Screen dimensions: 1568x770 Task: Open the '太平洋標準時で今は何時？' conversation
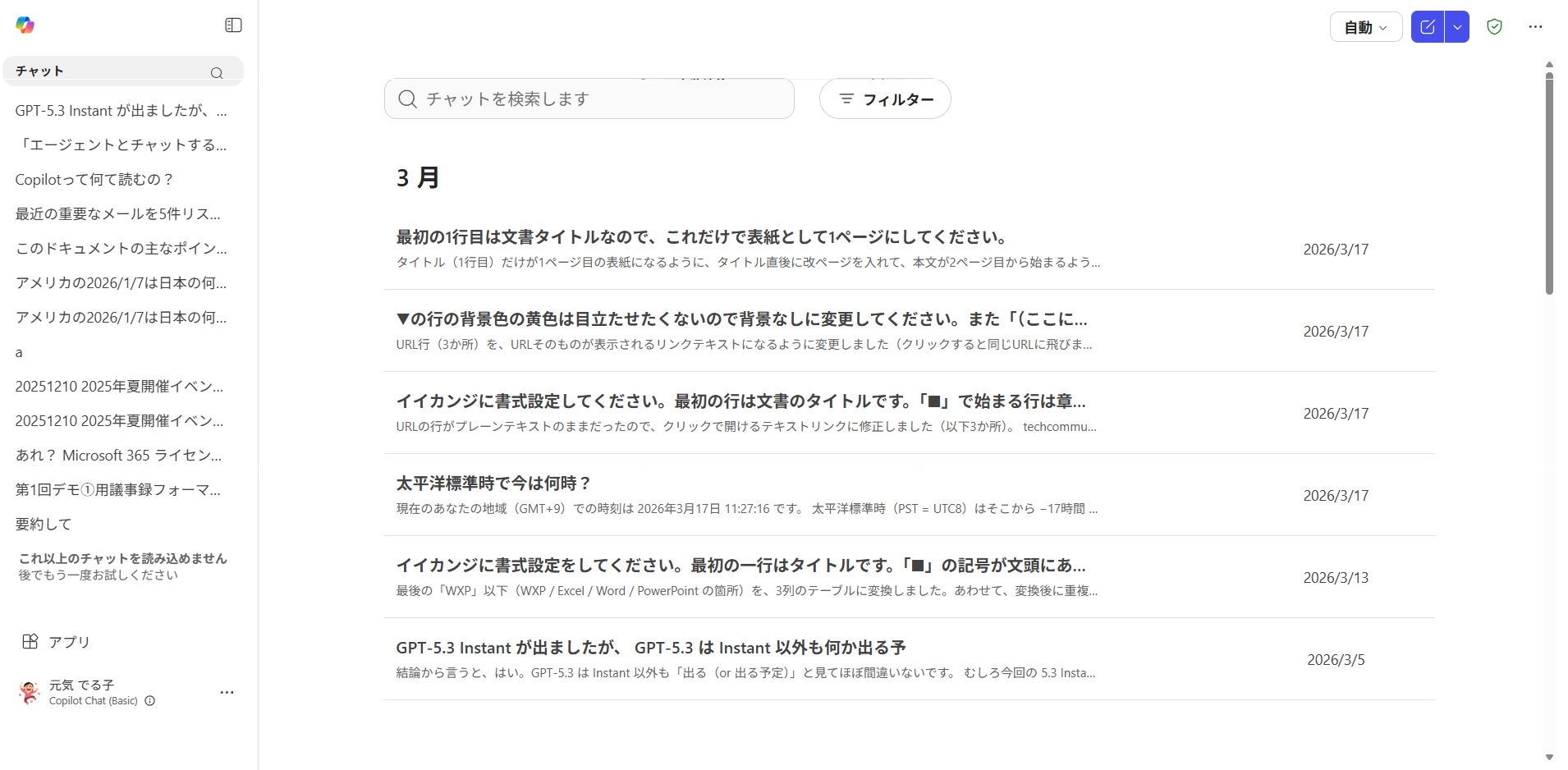coord(494,484)
